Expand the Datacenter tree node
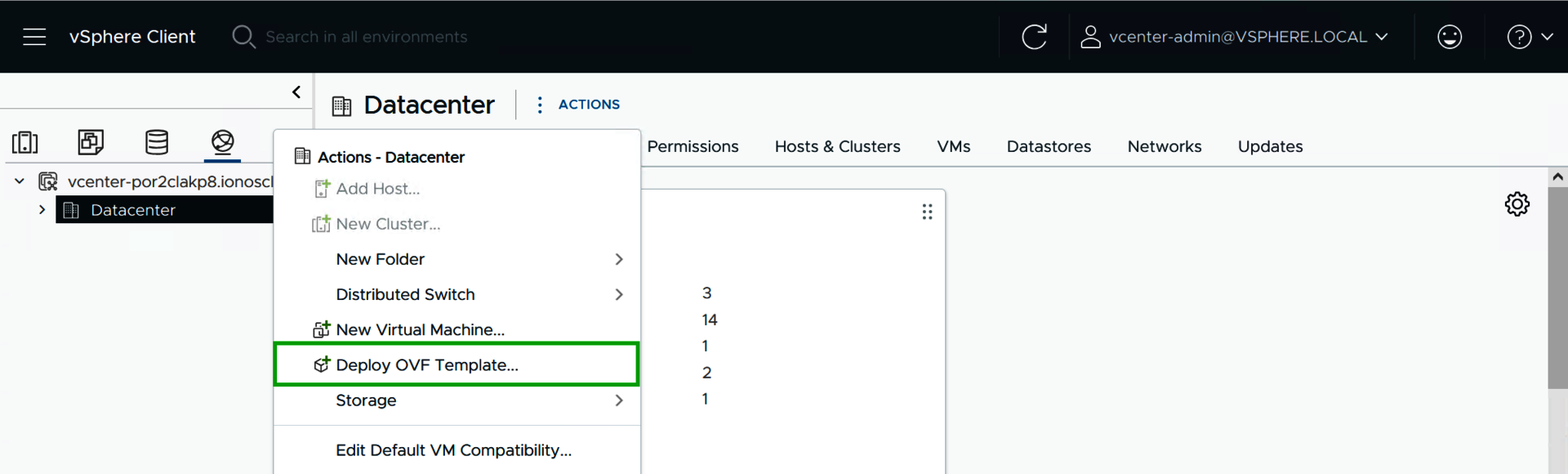 42,210
